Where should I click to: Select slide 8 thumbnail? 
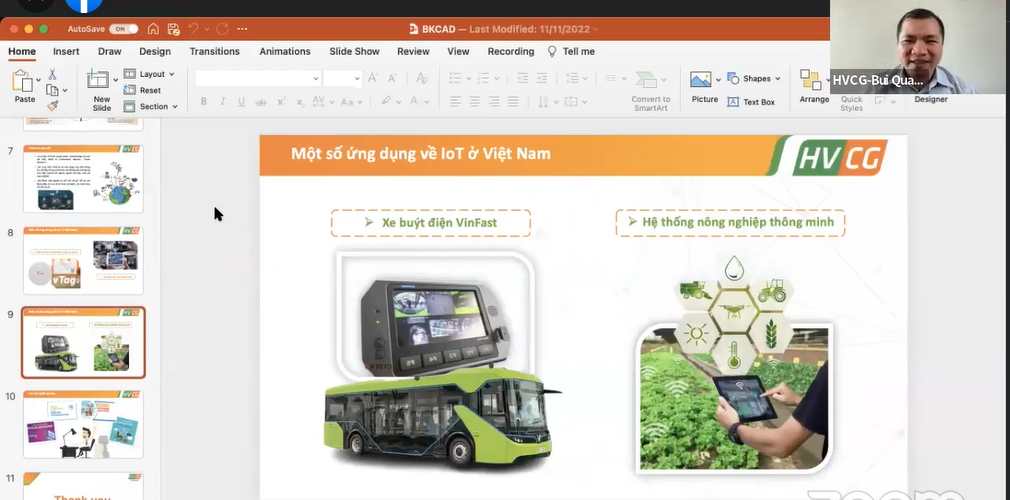pyautogui.click(x=83, y=260)
